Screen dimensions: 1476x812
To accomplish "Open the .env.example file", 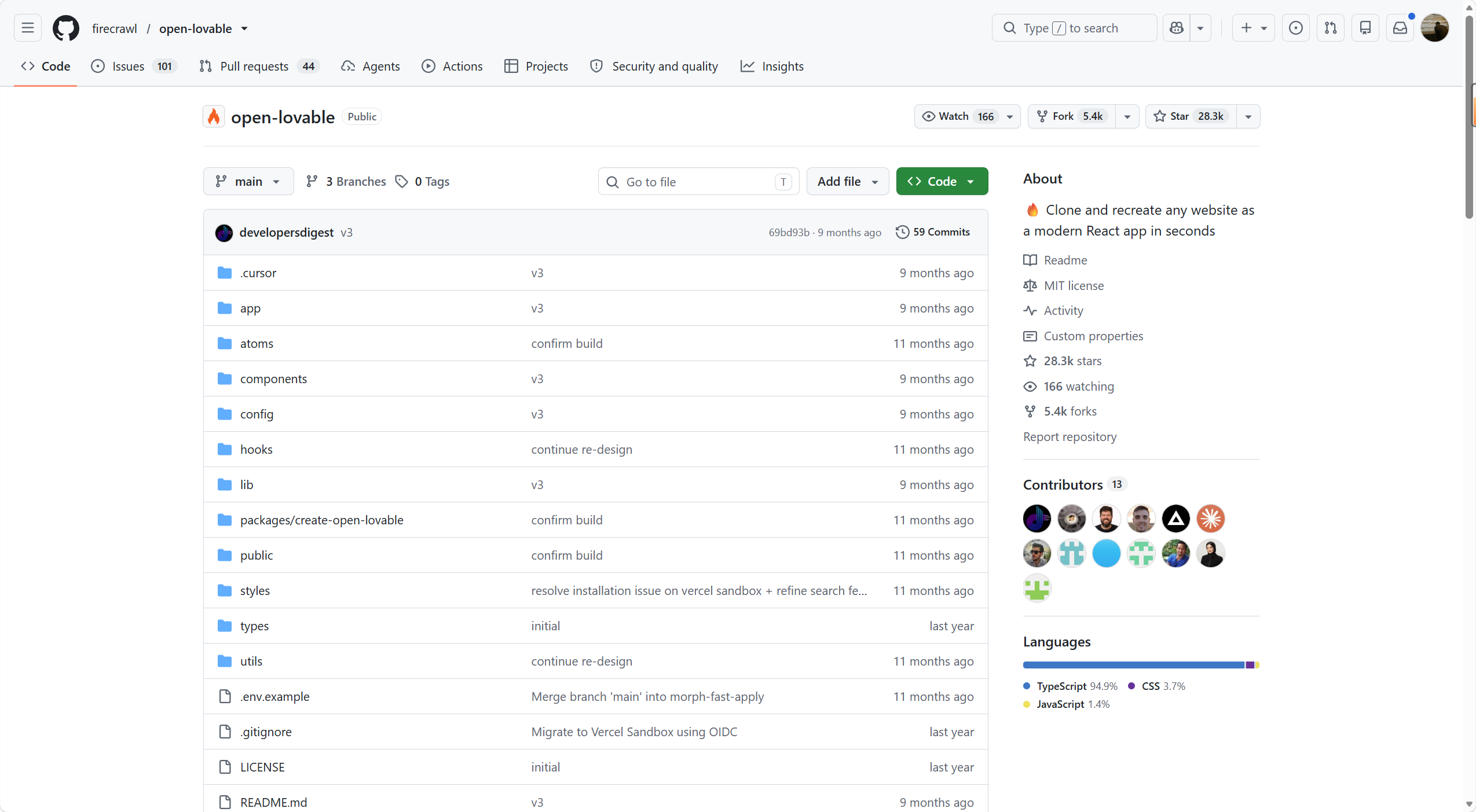I will point(275,697).
